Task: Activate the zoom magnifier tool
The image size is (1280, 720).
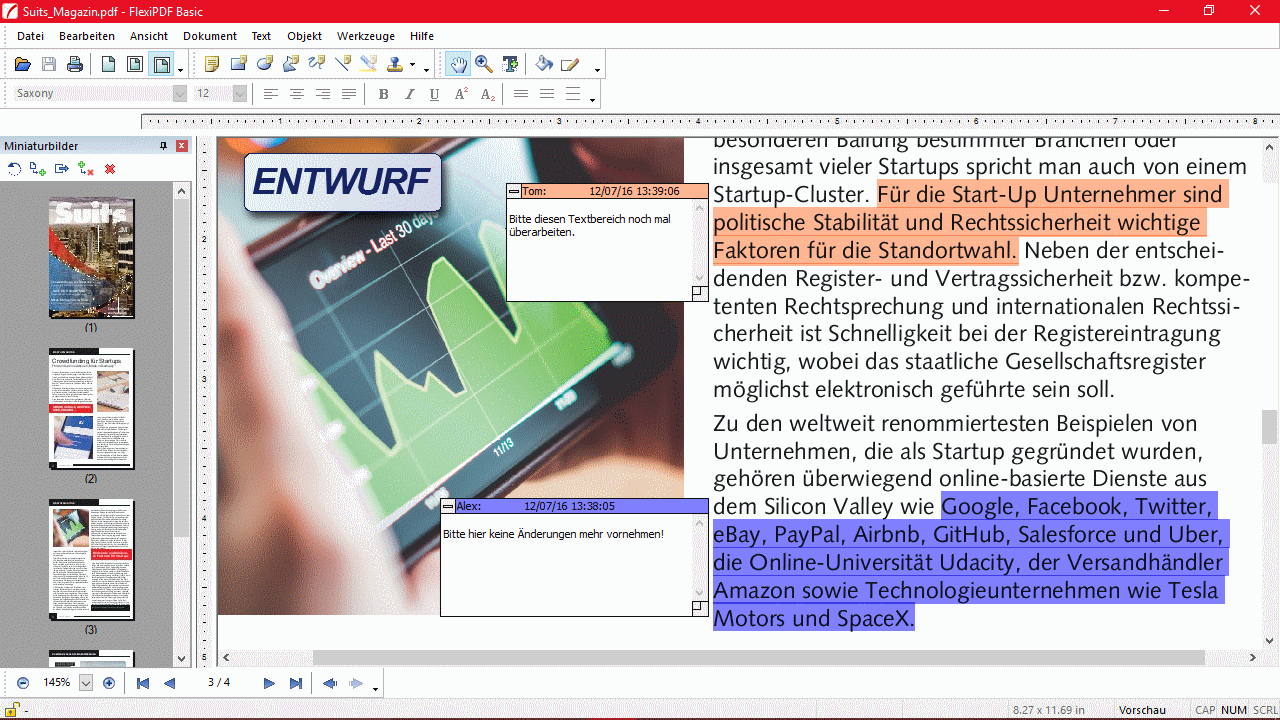Action: click(x=484, y=65)
